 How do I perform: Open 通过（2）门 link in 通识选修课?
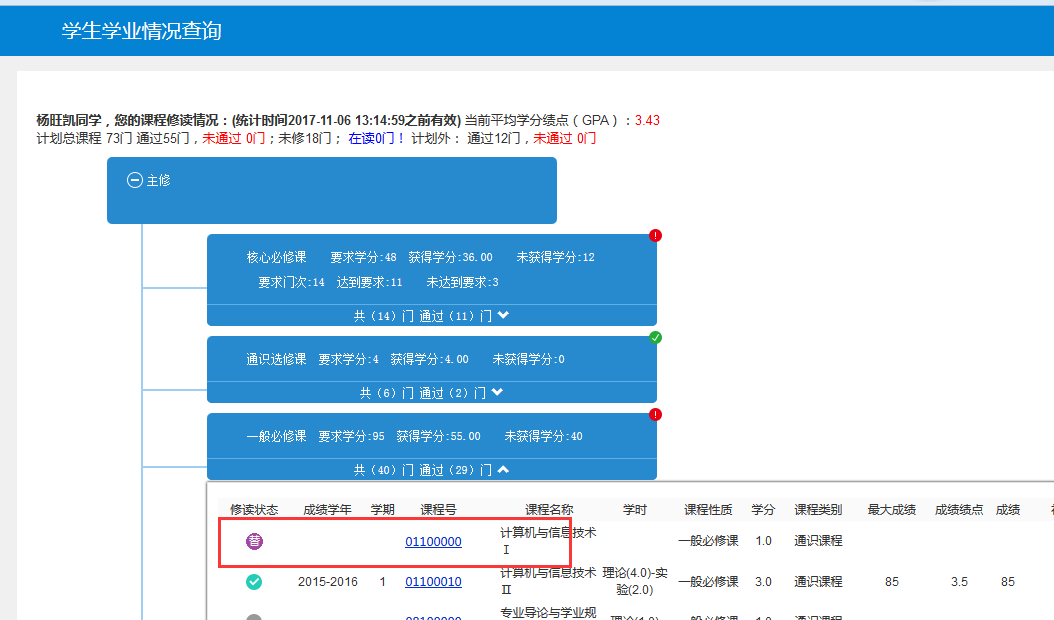[x=452, y=393]
